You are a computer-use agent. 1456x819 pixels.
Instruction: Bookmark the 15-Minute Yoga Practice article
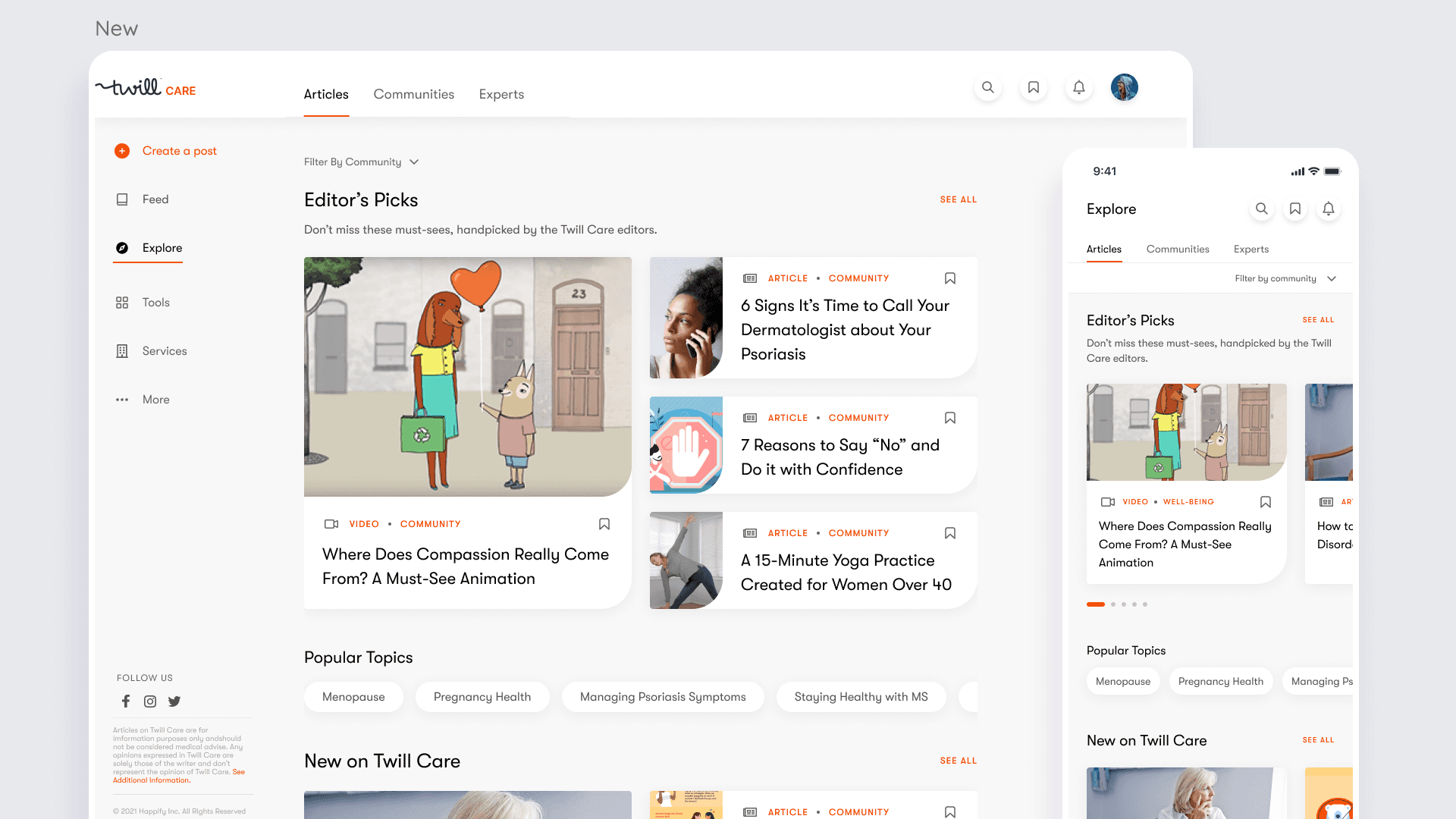pyautogui.click(x=949, y=533)
